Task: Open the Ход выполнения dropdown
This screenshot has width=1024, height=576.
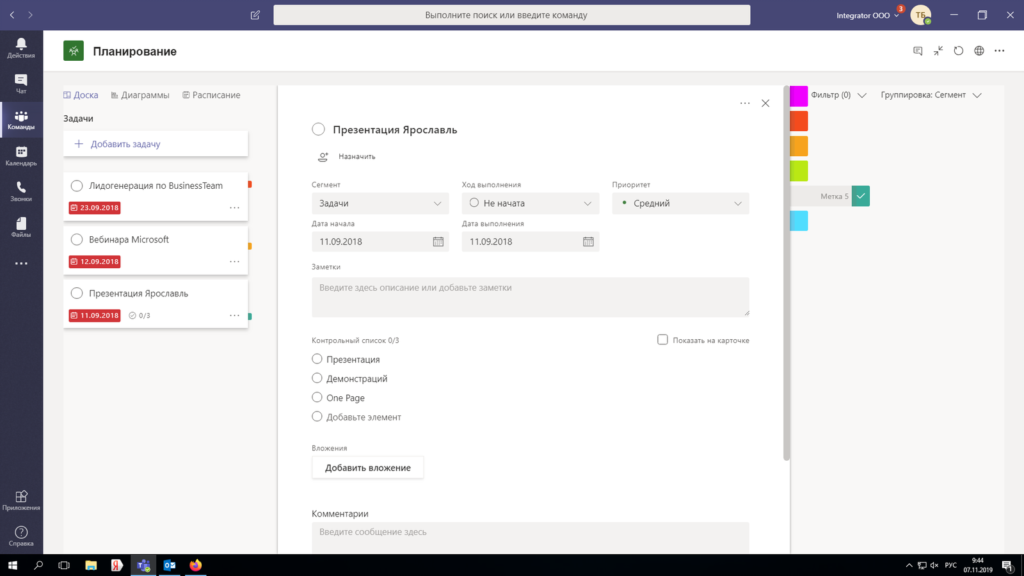Action: point(530,203)
